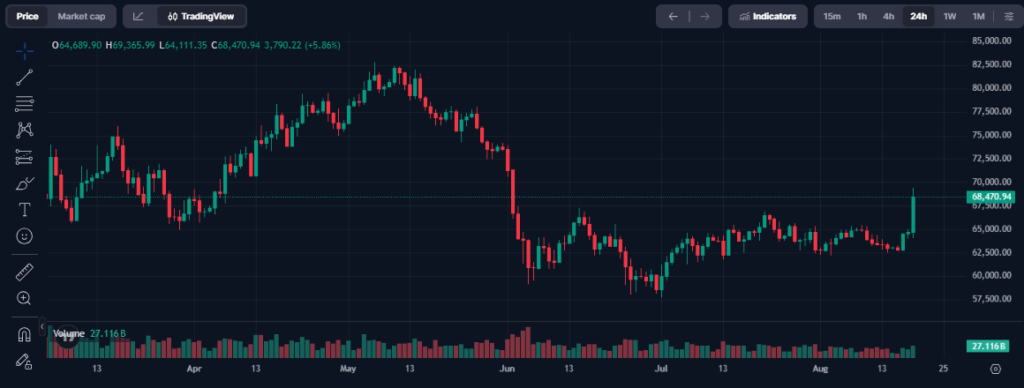Pick the text annotation tool
This screenshot has height=388, width=1024.
click(24, 210)
